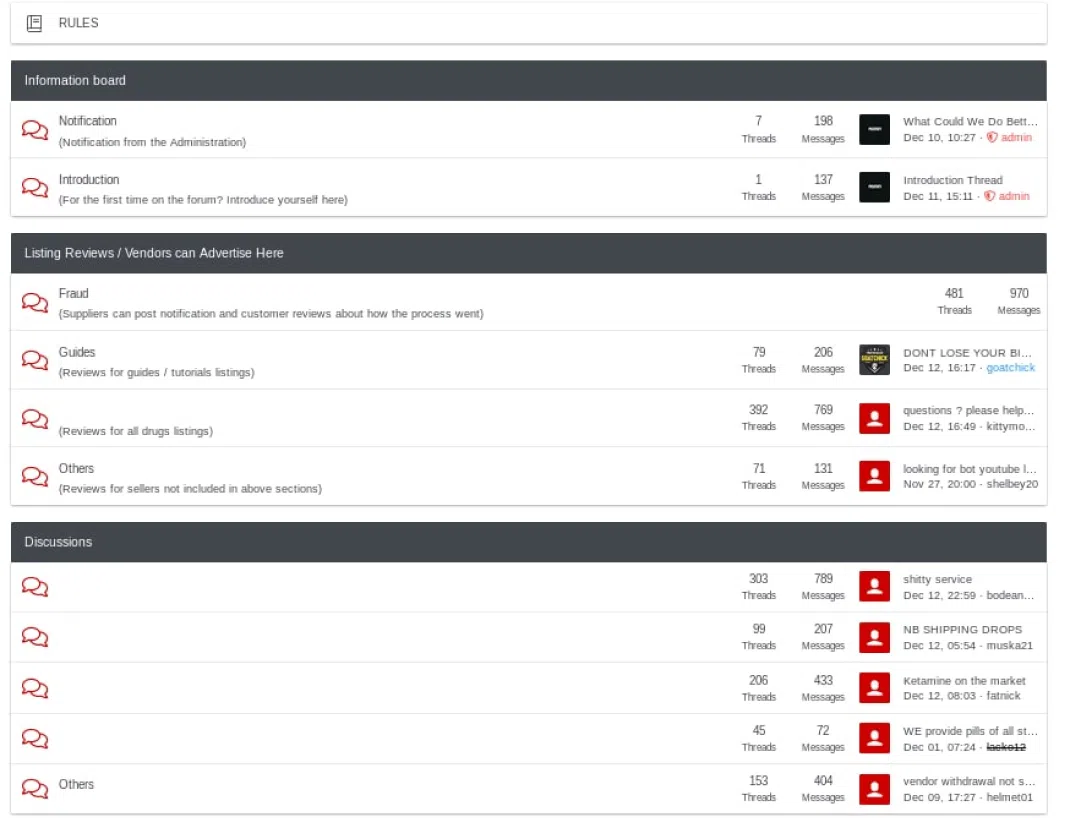Open the Discussions category header
1070x819 pixels.
coord(58,542)
